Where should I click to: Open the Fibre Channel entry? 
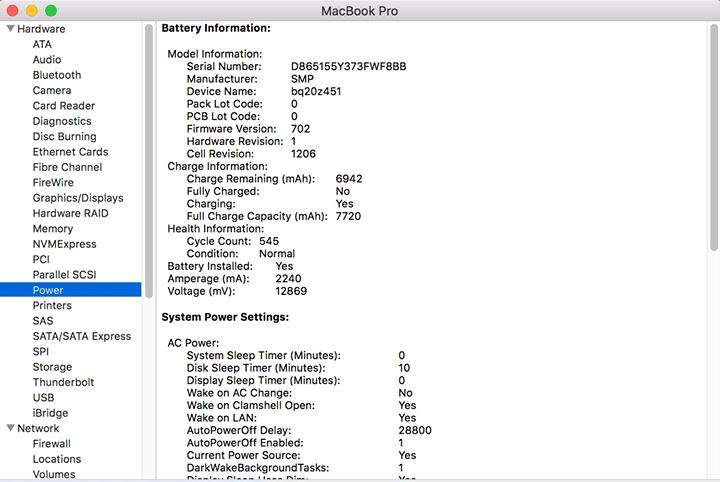click(68, 167)
